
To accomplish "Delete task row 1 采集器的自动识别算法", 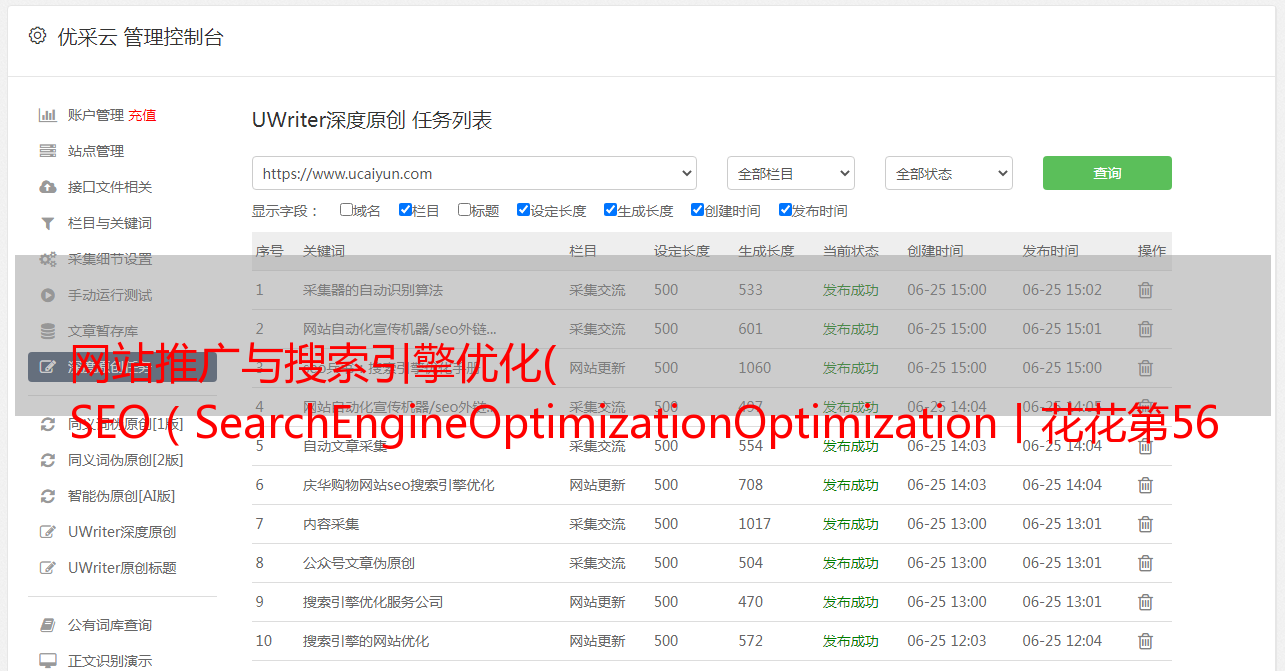I will (1146, 290).
